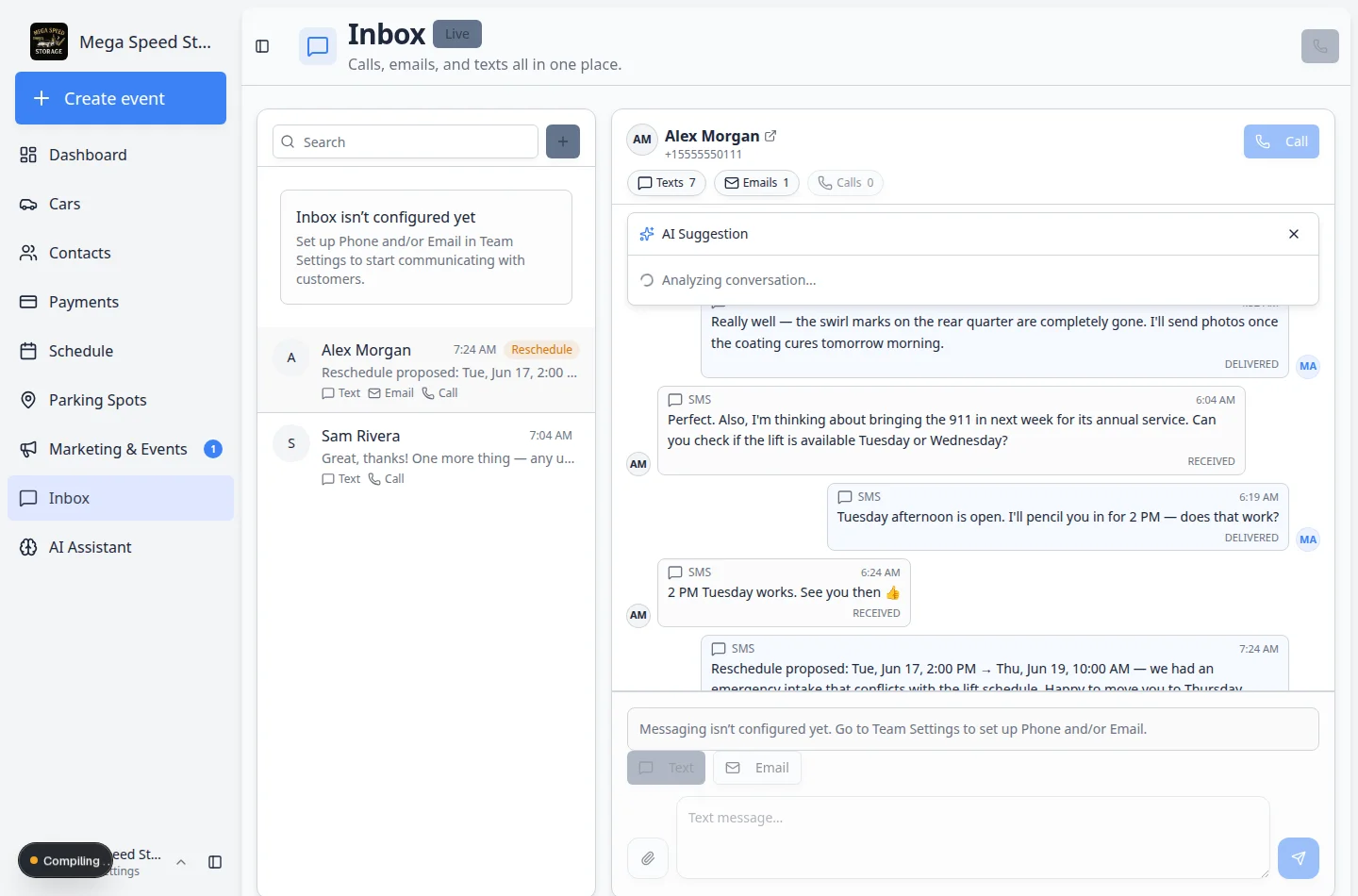The image size is (1358, 896).
Task: Close the AI Suggestion panel
Action: [1294, 234]
